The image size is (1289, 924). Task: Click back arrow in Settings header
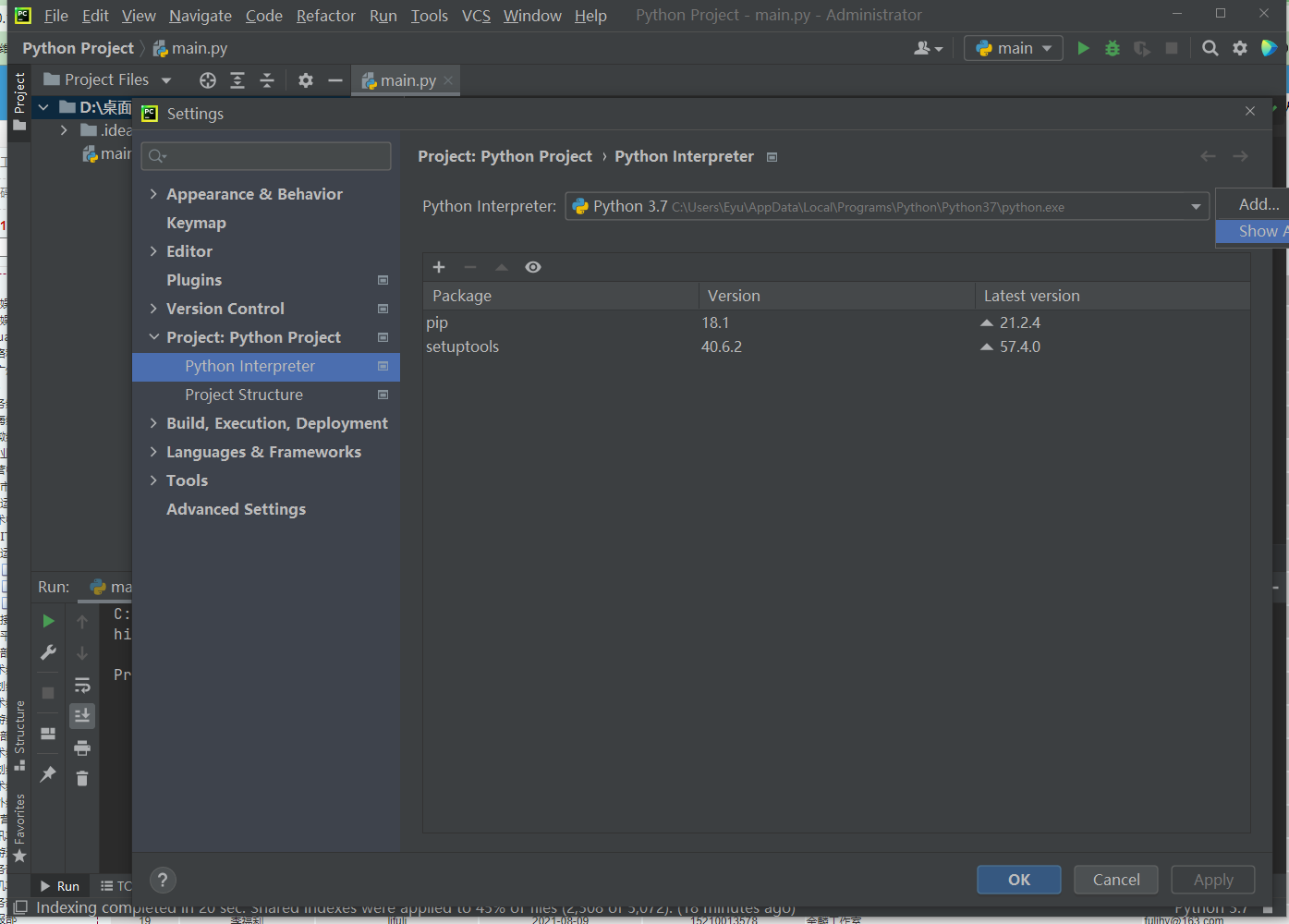point(1208,156)
